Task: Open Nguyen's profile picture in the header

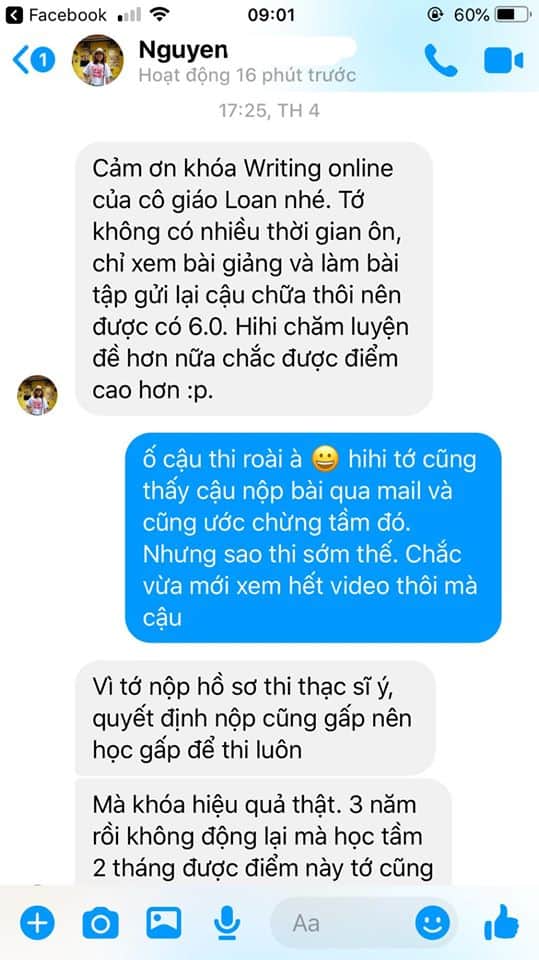Action: click(x=97, y=60)
